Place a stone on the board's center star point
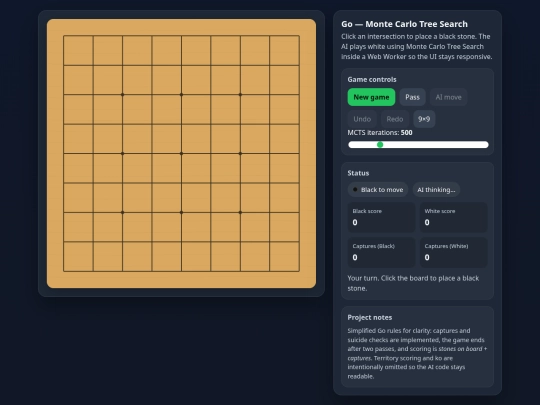Screen dimensions: 540x405 click(x=181, y=153)
